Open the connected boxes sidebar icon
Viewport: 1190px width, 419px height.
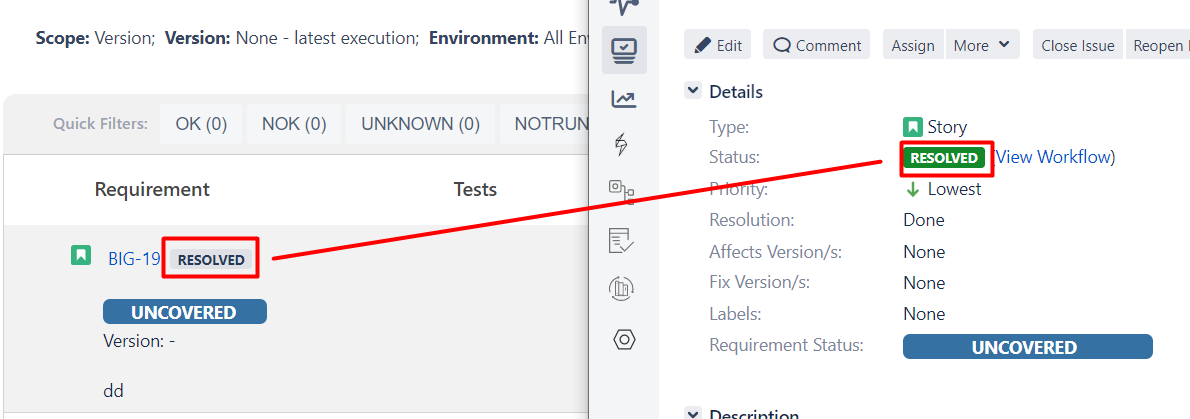pyautogui.click(x=624, y=190)
